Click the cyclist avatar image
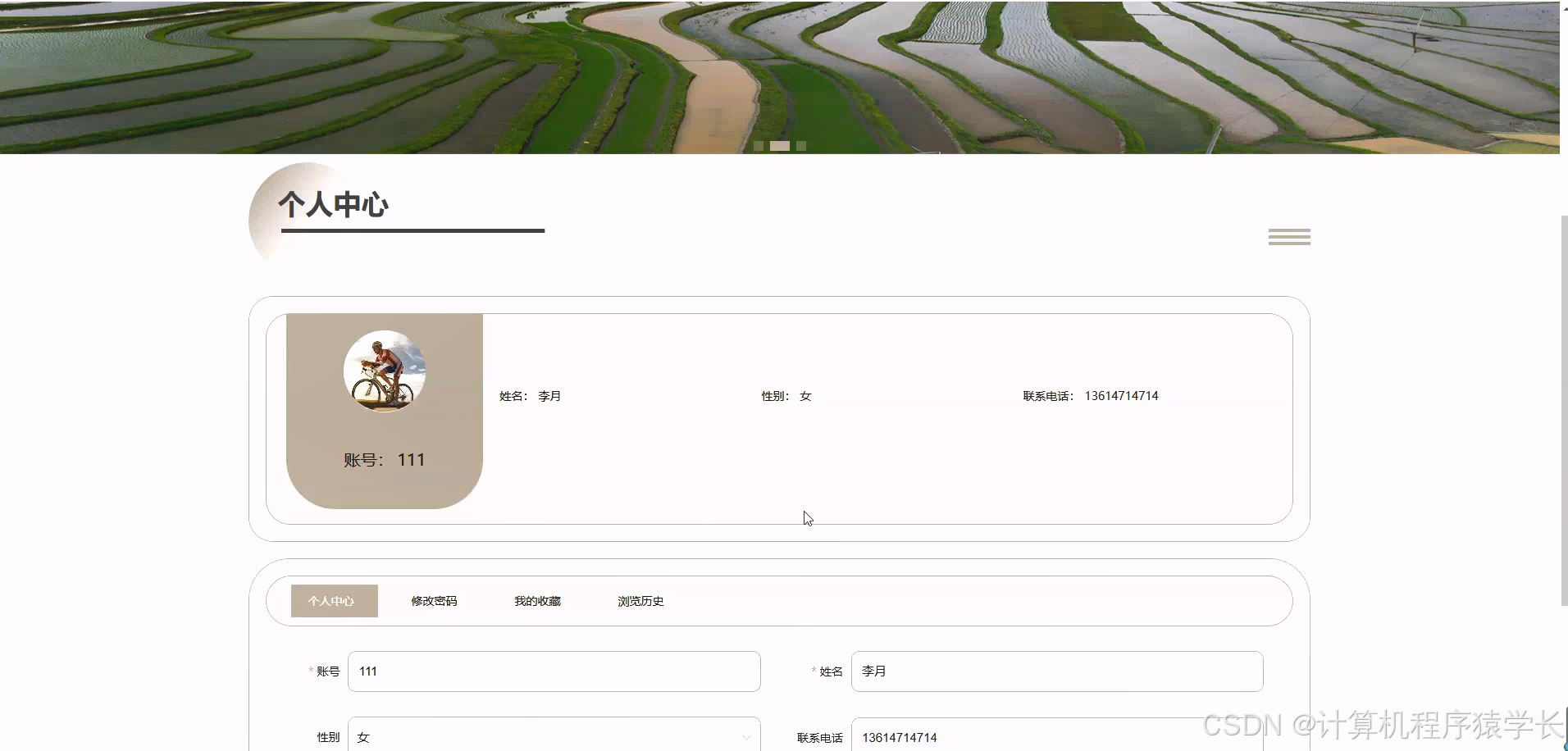The height and width of the screenshot is (751, 1568). tap(385, 371)
